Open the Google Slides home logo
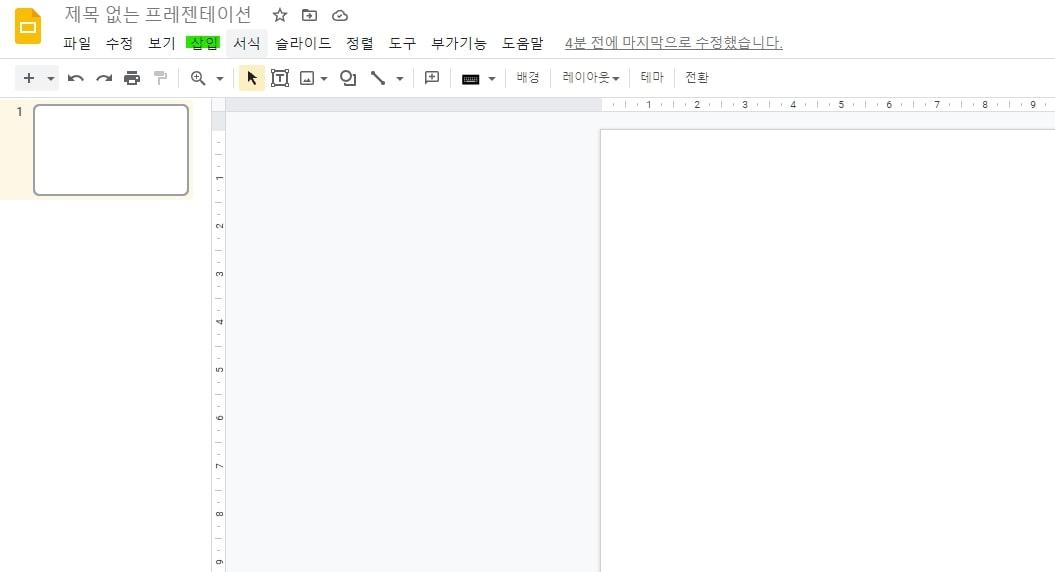 (x=28, y=26)
